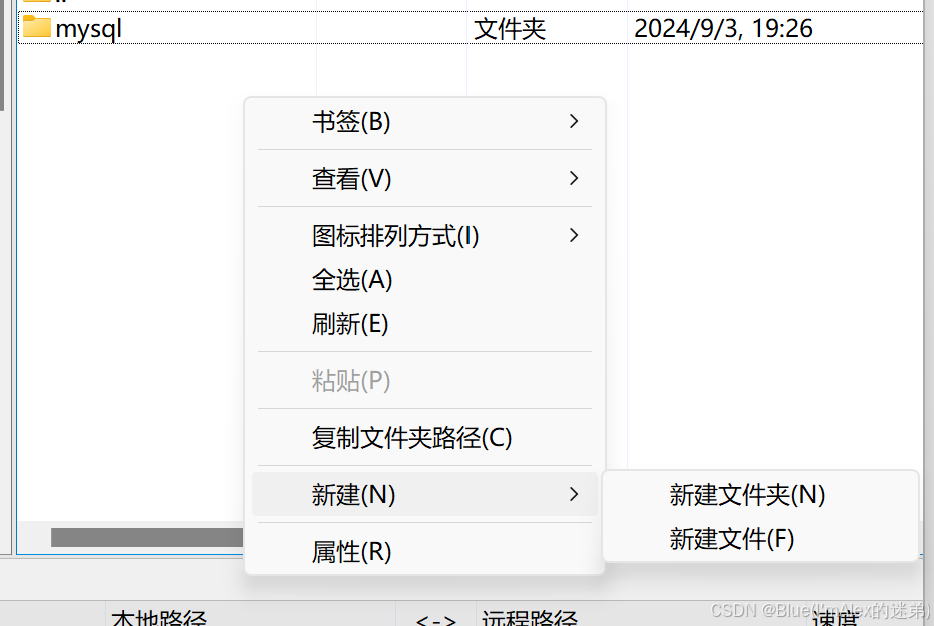
Task: Create new folder via 新建文件夹(N)
Action: (x=761, y=494)
